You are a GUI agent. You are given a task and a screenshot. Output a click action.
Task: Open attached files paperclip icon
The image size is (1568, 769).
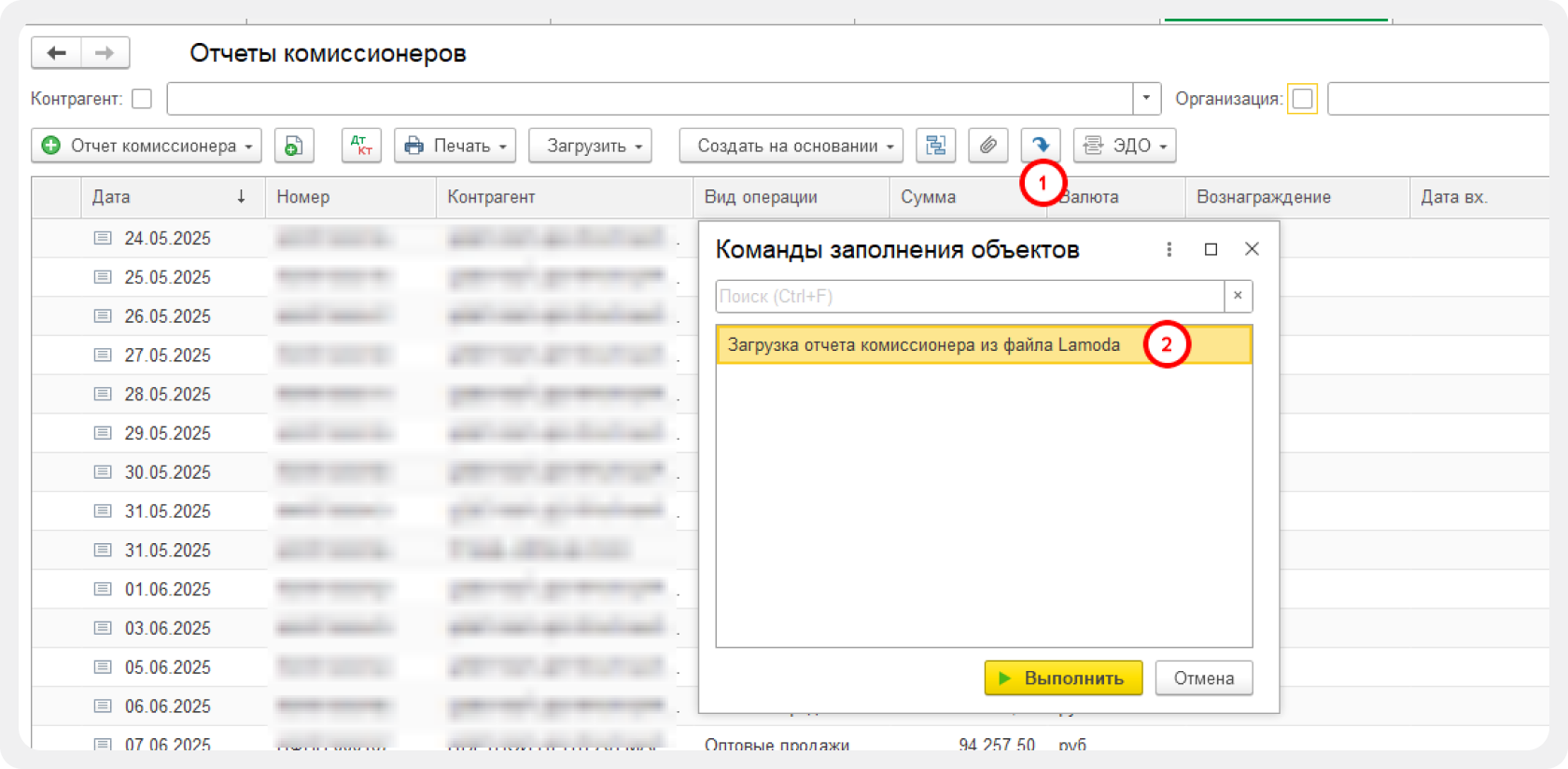coord(987,146)
